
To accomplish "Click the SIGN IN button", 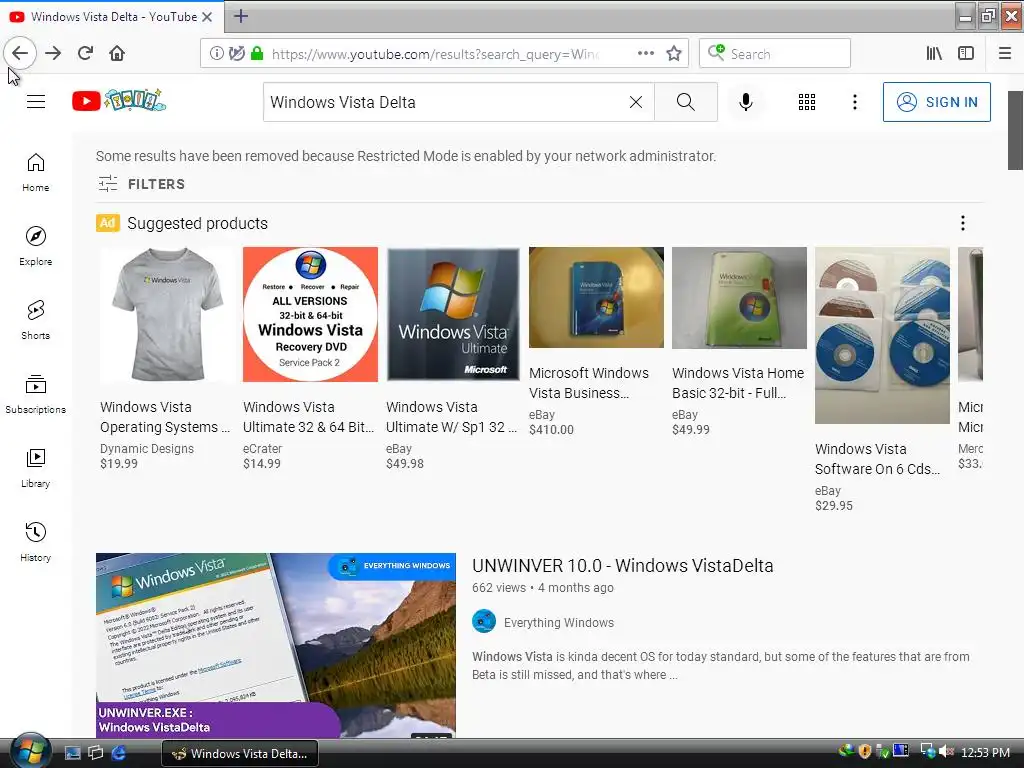I will point(936,102).
